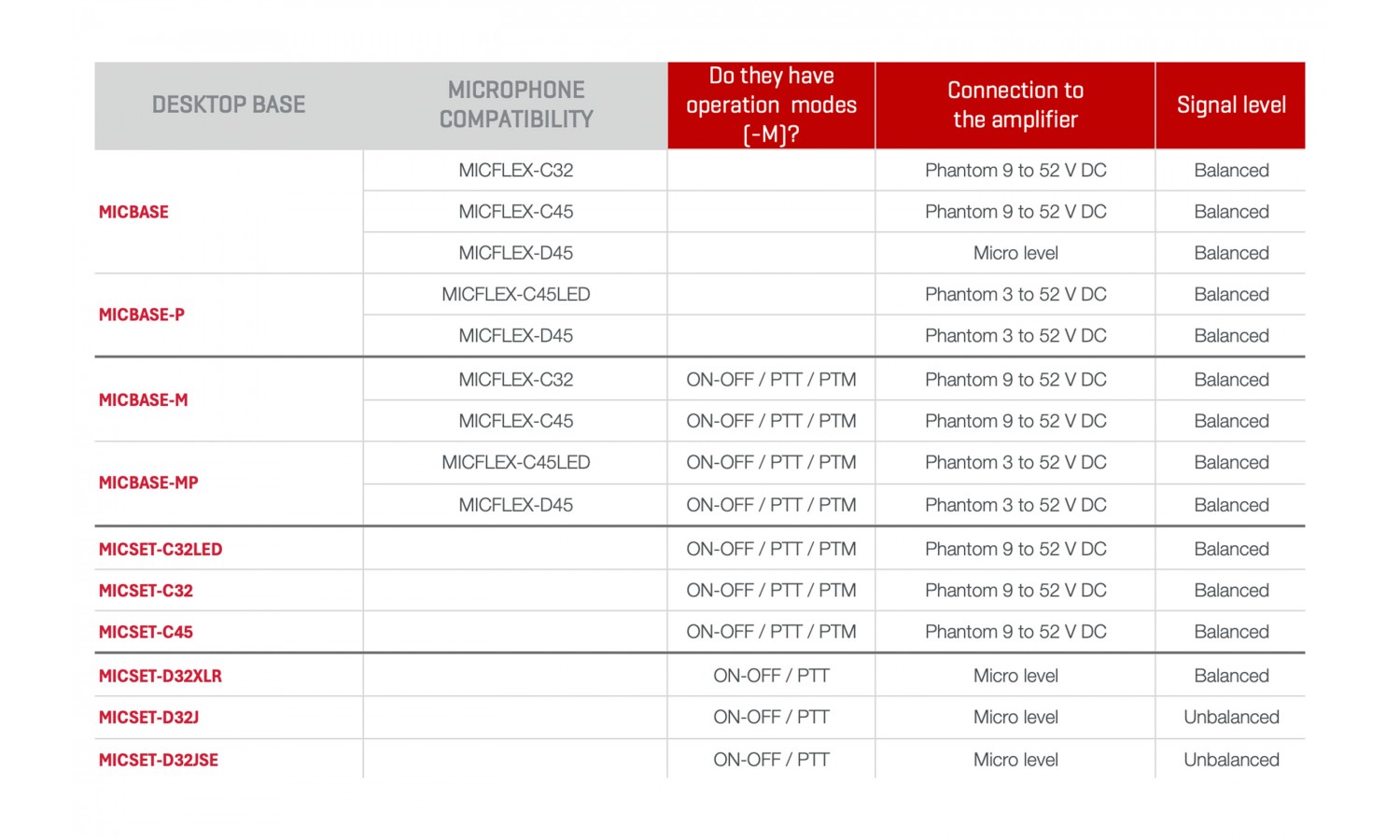
Task: Select Unbalanced in the MICSET-D32J row
Action: pos(1231,717)
